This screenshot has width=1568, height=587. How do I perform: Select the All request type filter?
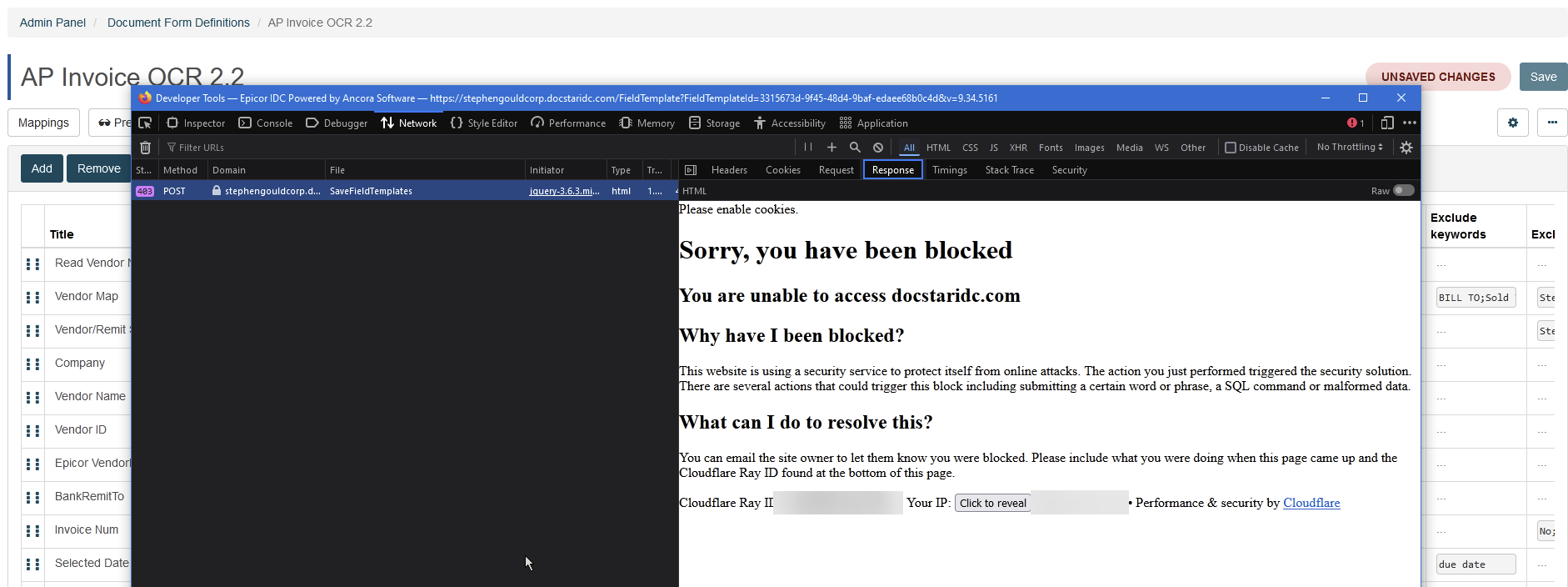(x=909, y=148)
